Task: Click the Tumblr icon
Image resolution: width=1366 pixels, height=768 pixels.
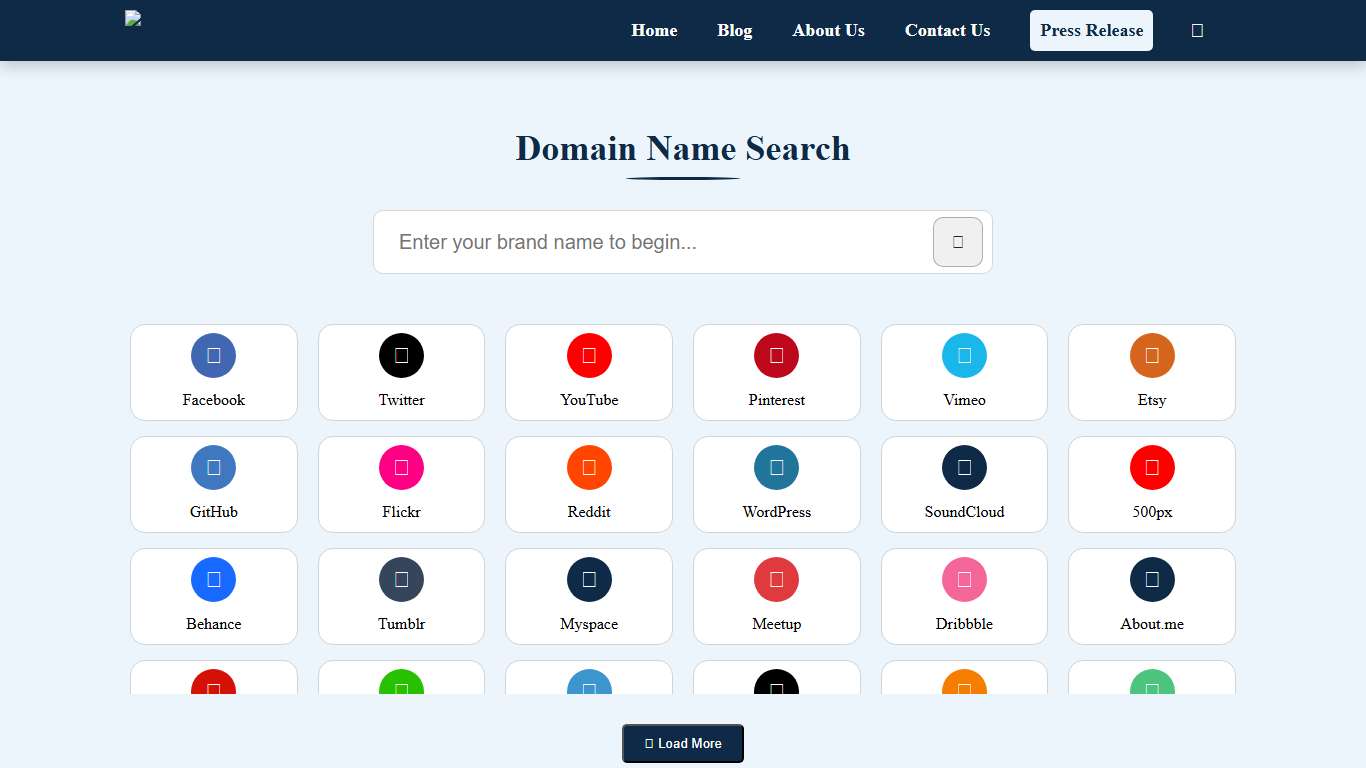Action: pyautogui.click(x=401, y=579)
